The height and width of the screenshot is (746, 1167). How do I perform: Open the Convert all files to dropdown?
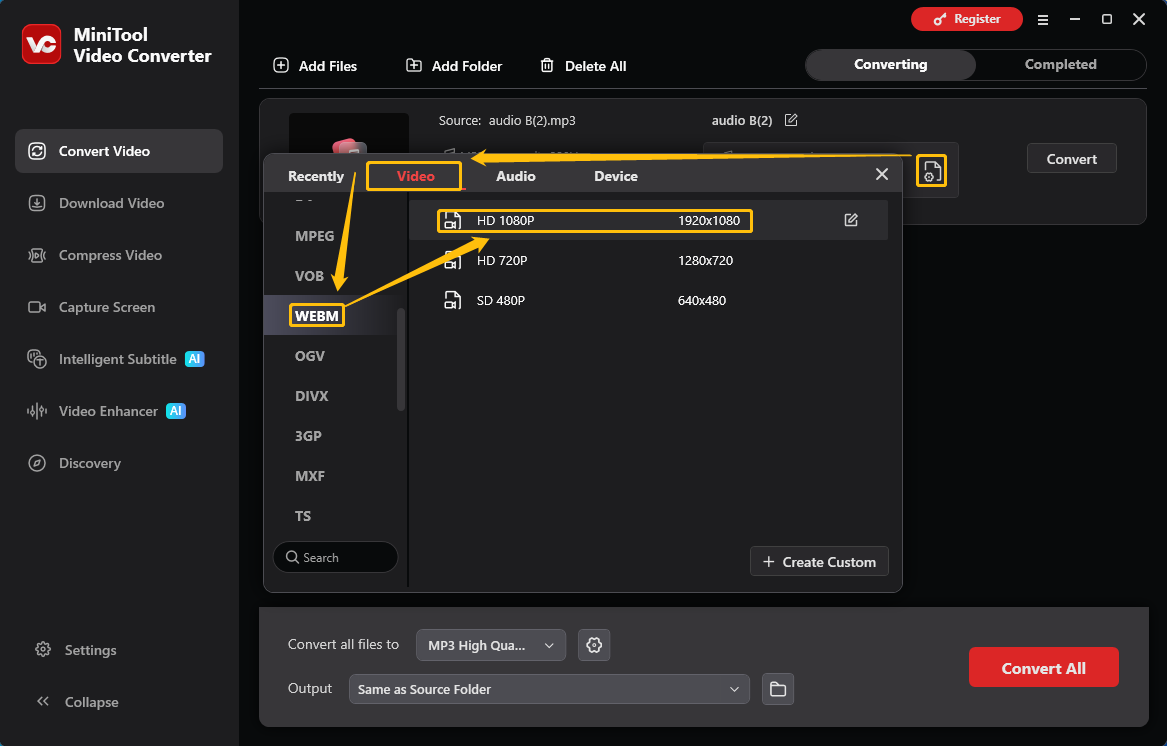click(x=490, y=645)
